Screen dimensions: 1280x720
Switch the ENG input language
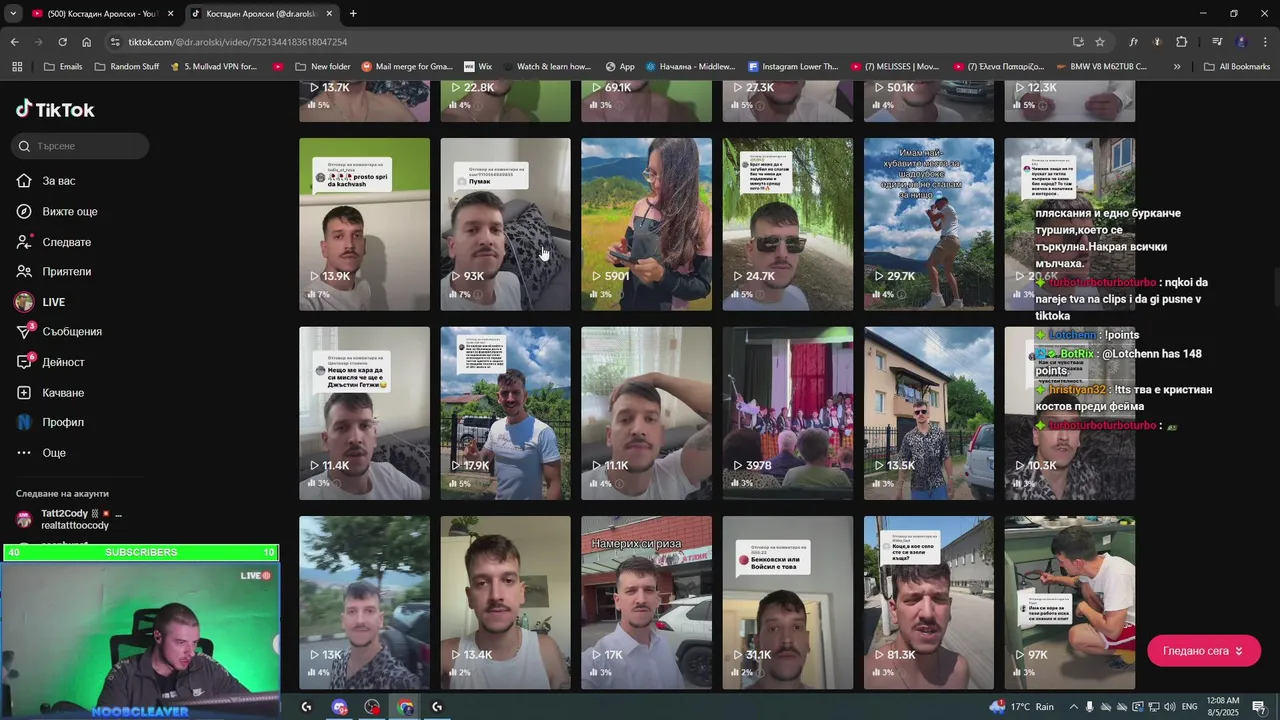point(1190,707)
